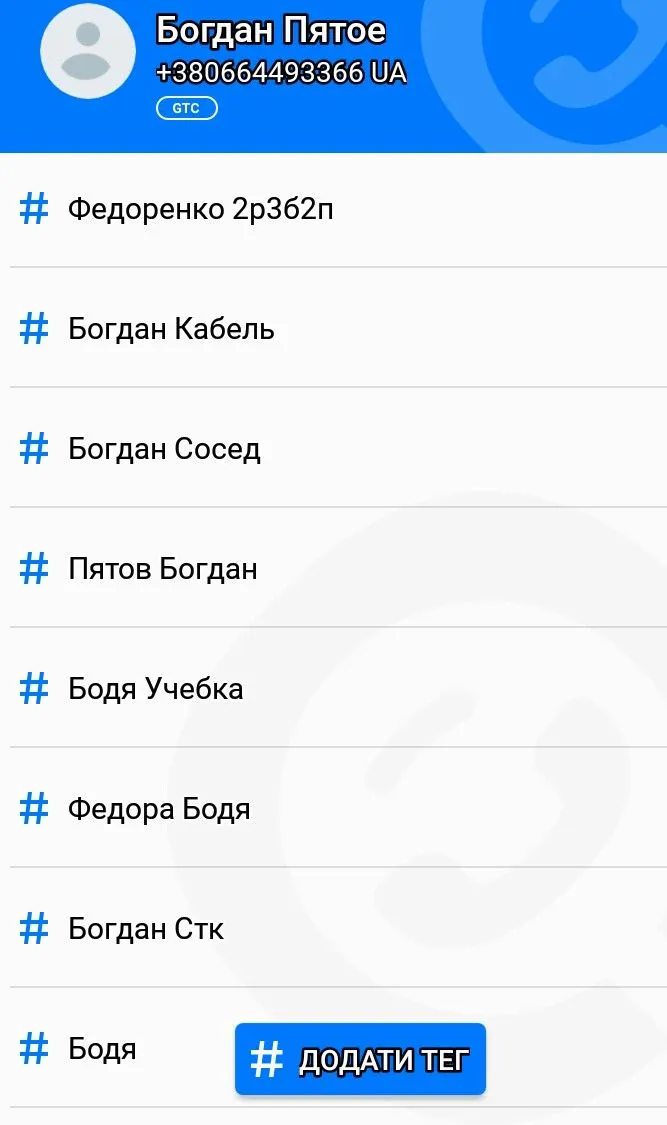Choose the Пятов Богдан tag
The image size is (667, 1125).
tap(163, 569)
